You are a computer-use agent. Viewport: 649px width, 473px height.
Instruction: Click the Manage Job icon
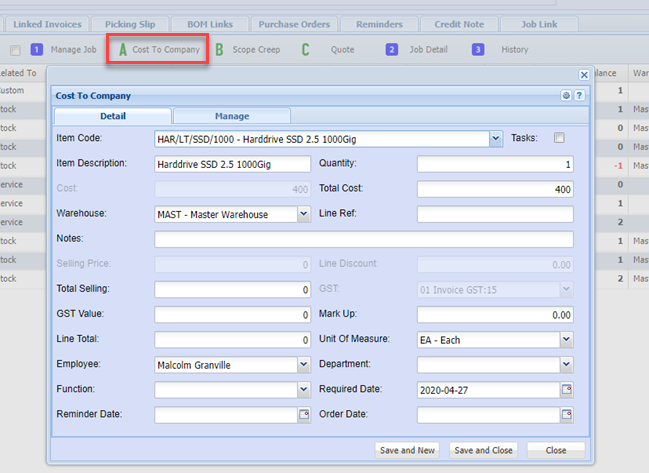point(37,49)
